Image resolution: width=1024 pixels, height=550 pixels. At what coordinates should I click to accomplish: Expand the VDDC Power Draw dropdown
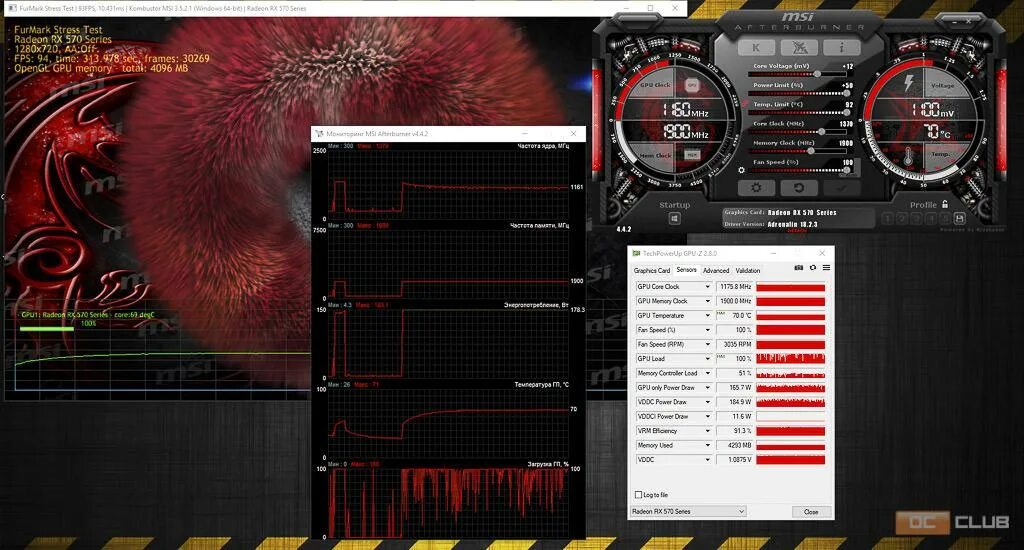pyautogui.click(x=707, y=402)
